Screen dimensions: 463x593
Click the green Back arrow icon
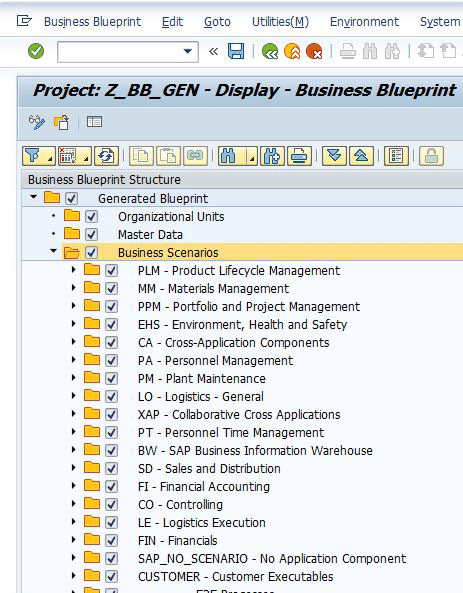(x=270, y=51)
